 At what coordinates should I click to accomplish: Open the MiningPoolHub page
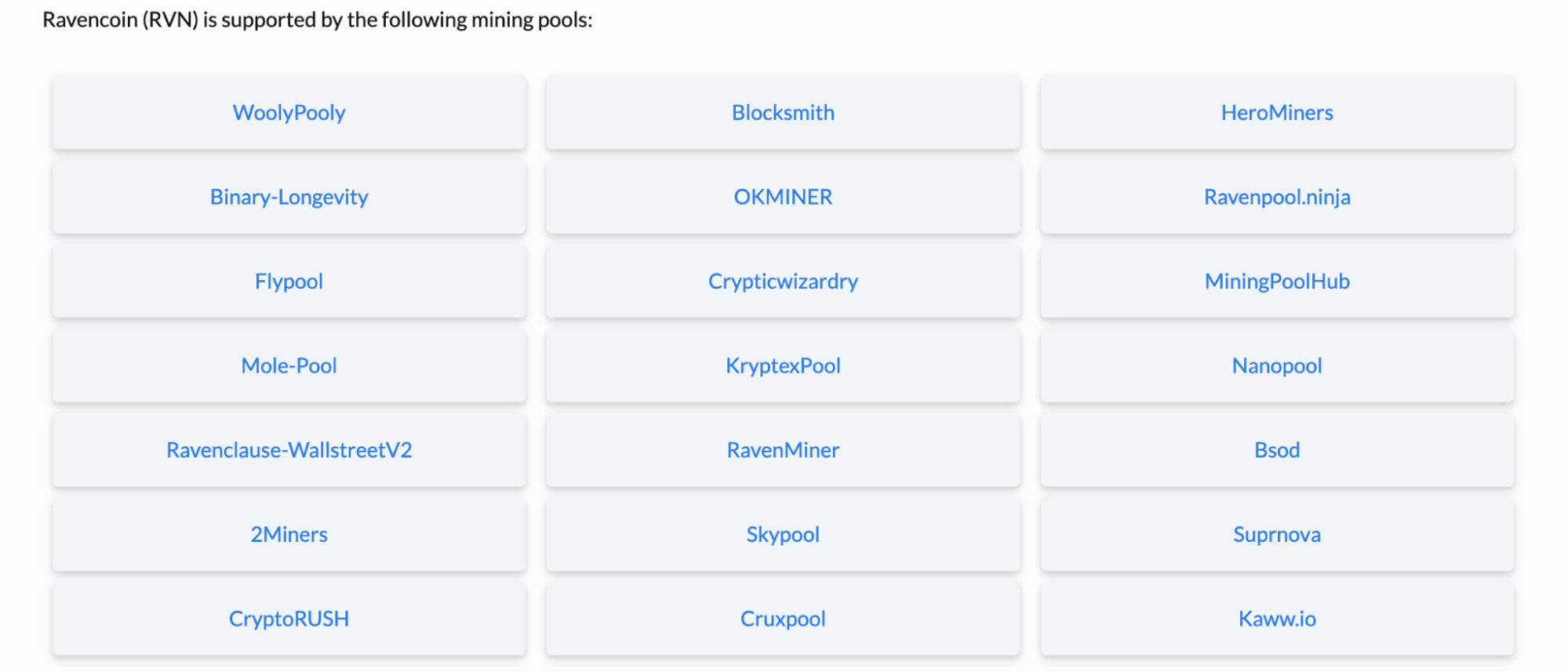pos(1276,282)
